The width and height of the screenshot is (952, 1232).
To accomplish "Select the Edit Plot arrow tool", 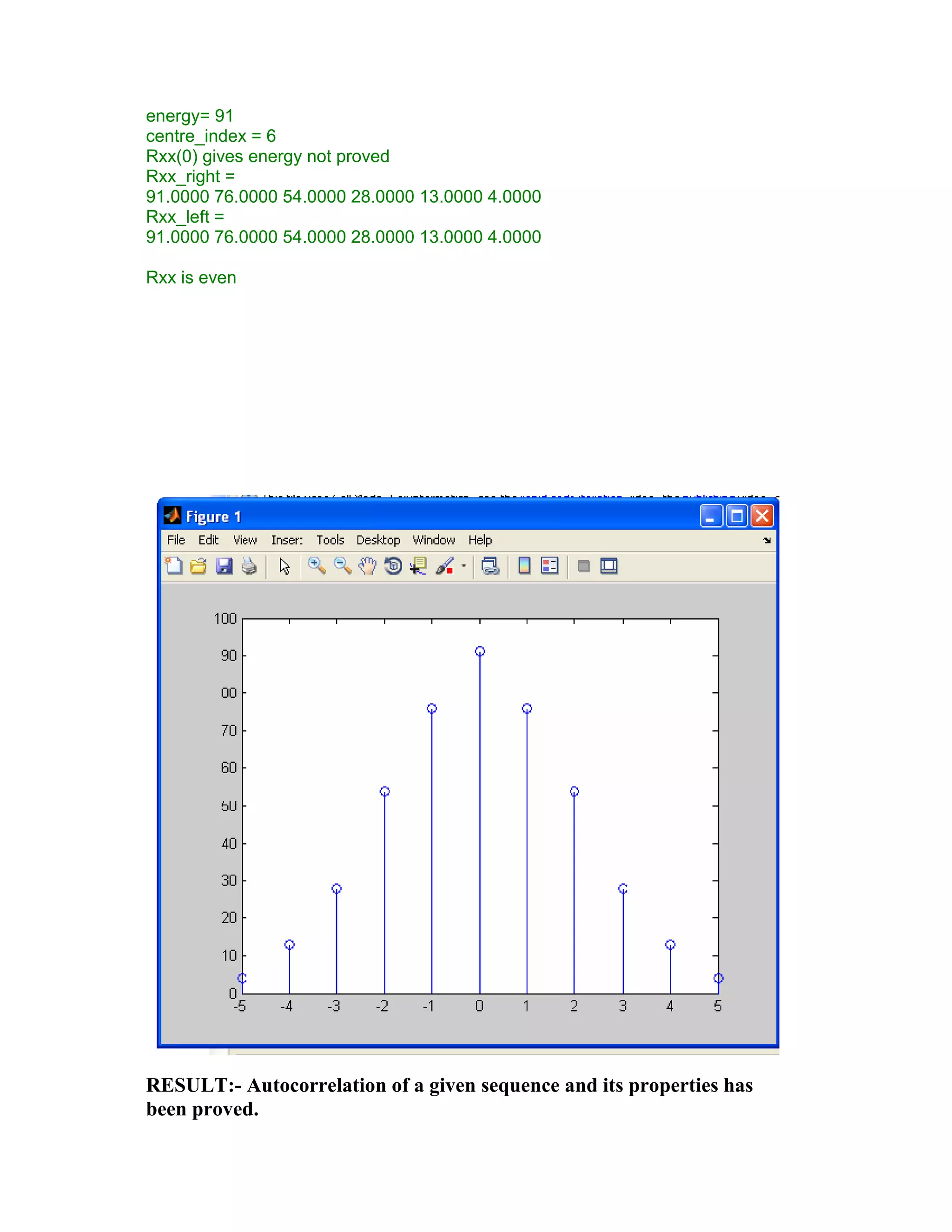I will [x=285, y=566].
